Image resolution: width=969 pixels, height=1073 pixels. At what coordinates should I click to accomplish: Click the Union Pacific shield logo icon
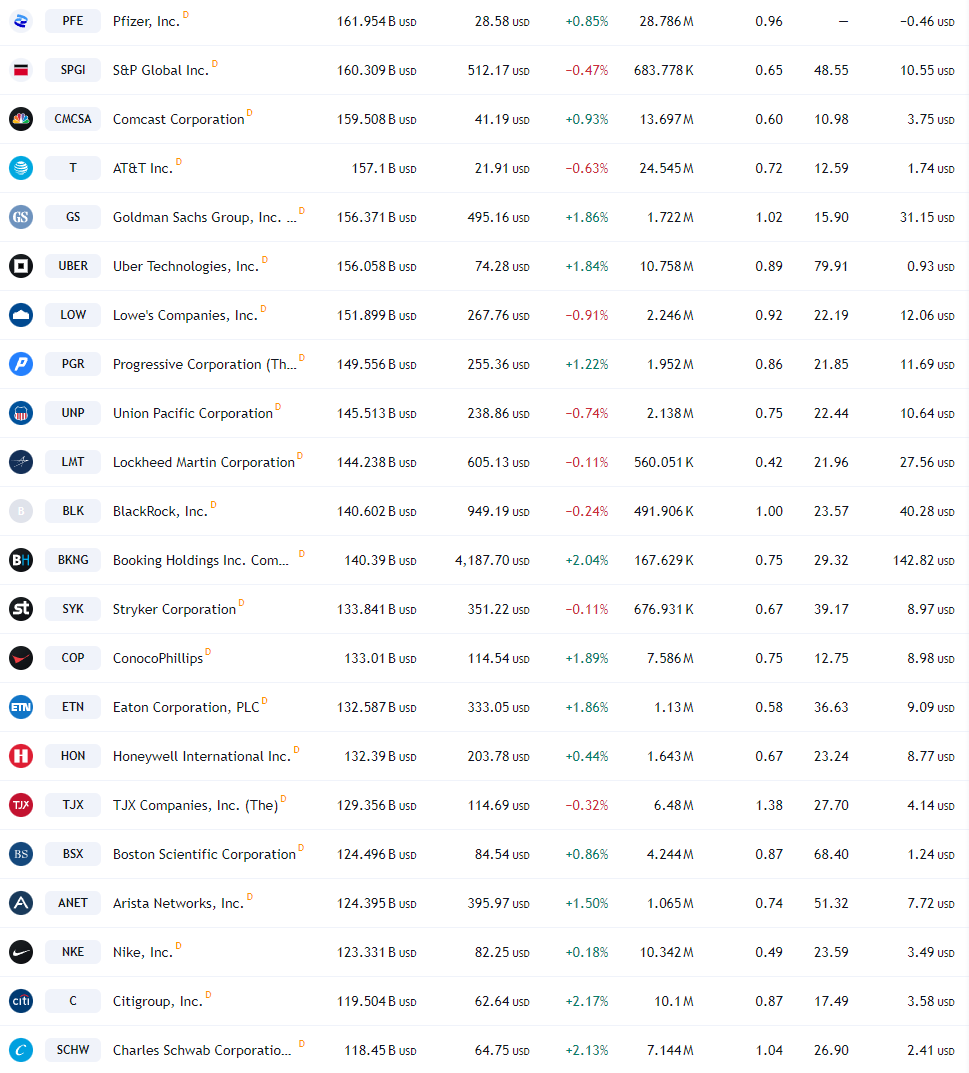pyautogui.click(x=21, y=413)
